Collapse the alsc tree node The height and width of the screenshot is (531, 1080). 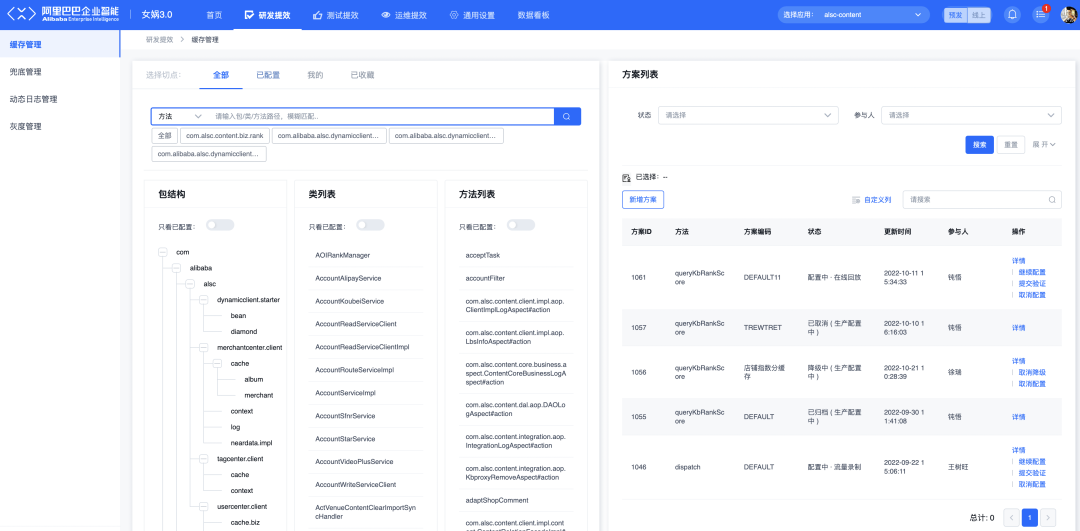click(x=190, y=284)
